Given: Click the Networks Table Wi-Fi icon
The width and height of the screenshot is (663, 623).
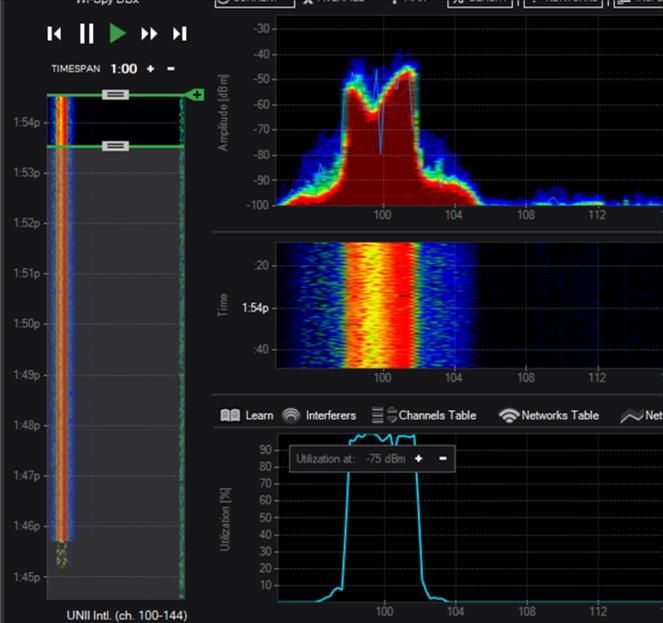Looking at the screenshot, I should pyautogui.click(x=509, y=416).
